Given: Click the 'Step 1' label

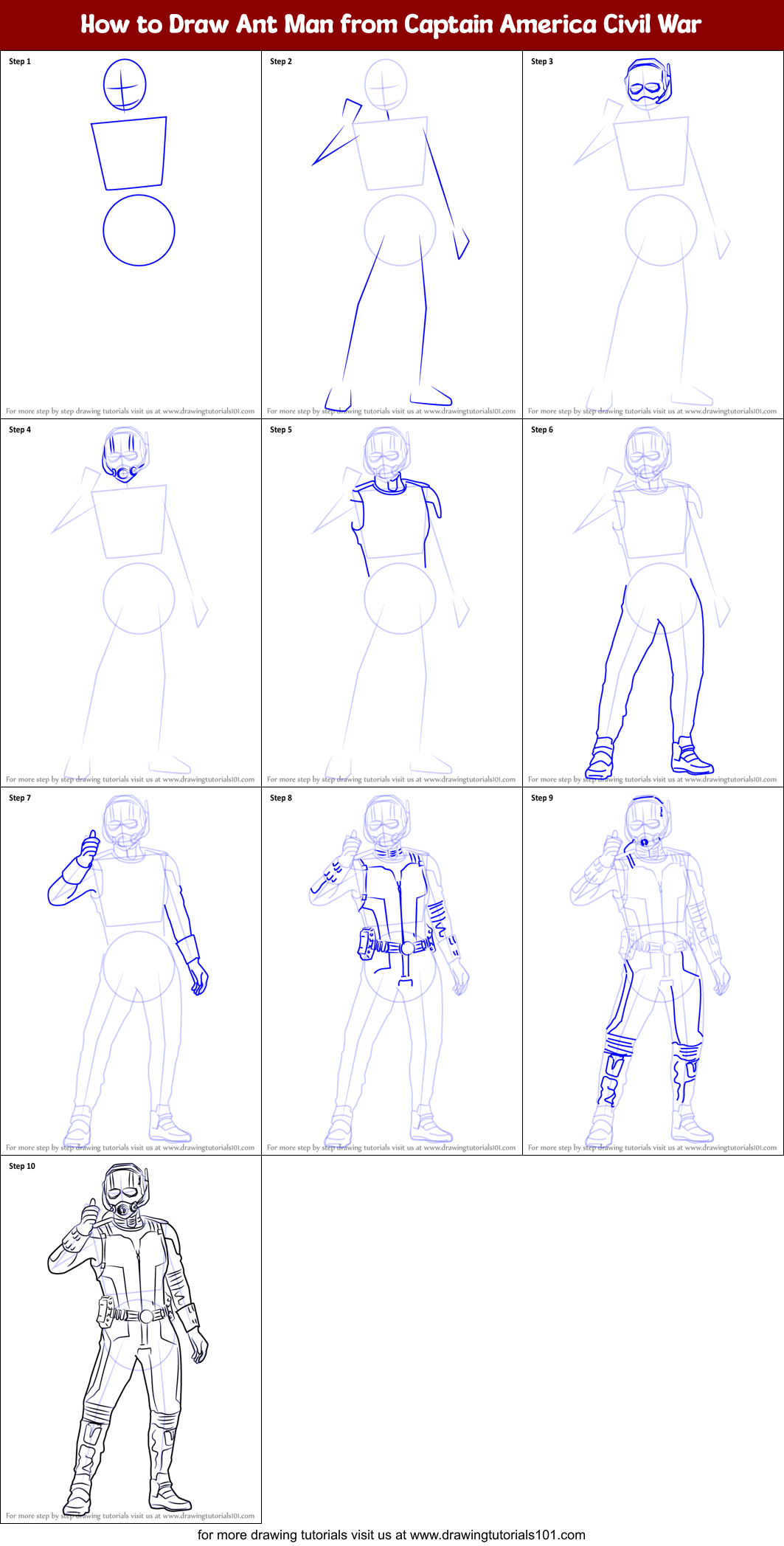Looking at the screenshot, I should (x=20, y=62).
